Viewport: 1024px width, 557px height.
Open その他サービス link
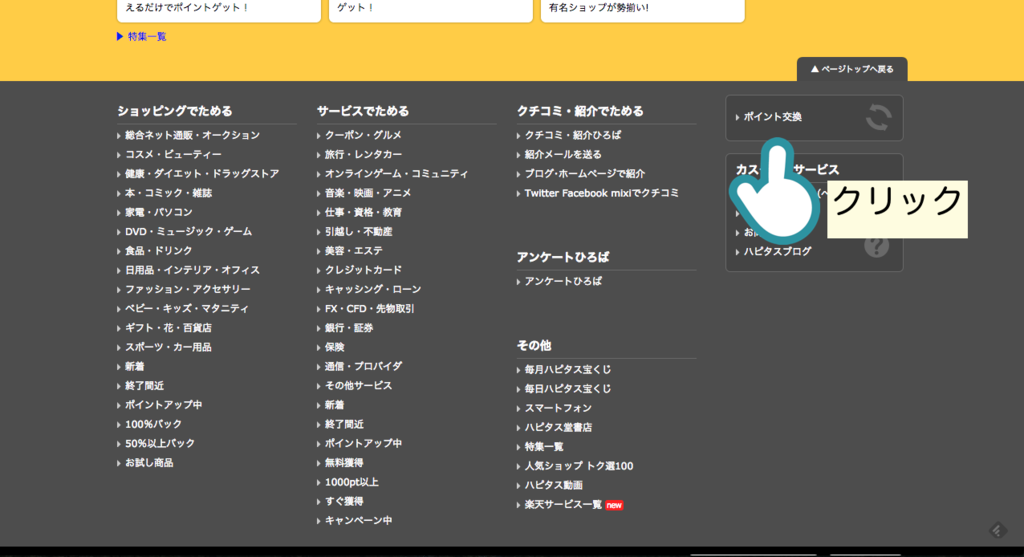pos(359,385)
